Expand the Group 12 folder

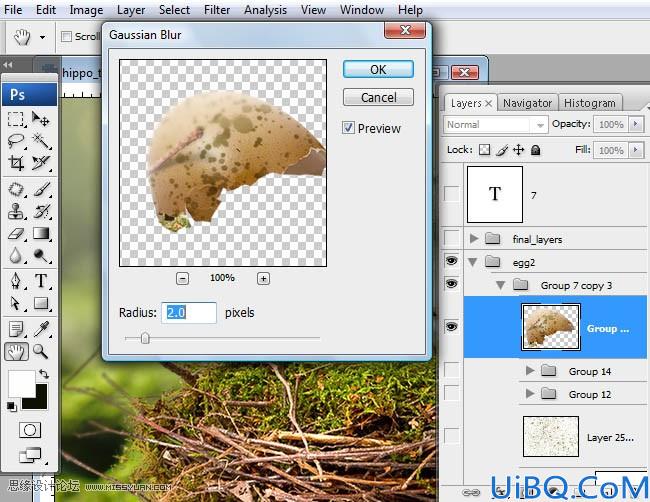[529, 393]
